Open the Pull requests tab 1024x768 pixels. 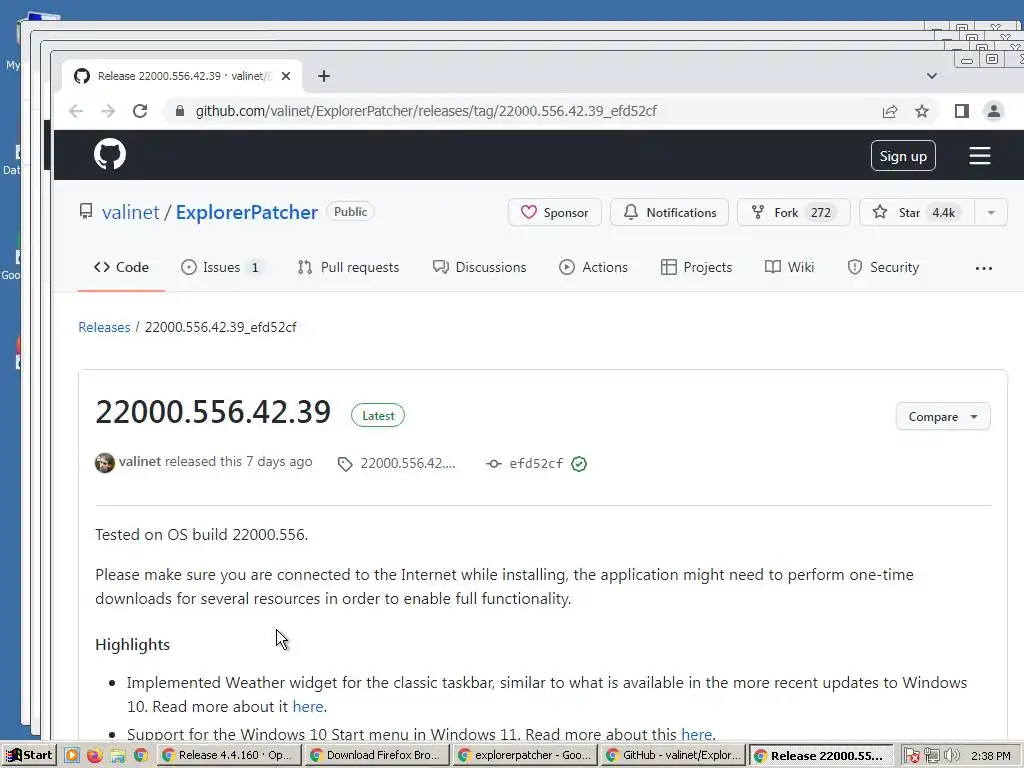347,267
